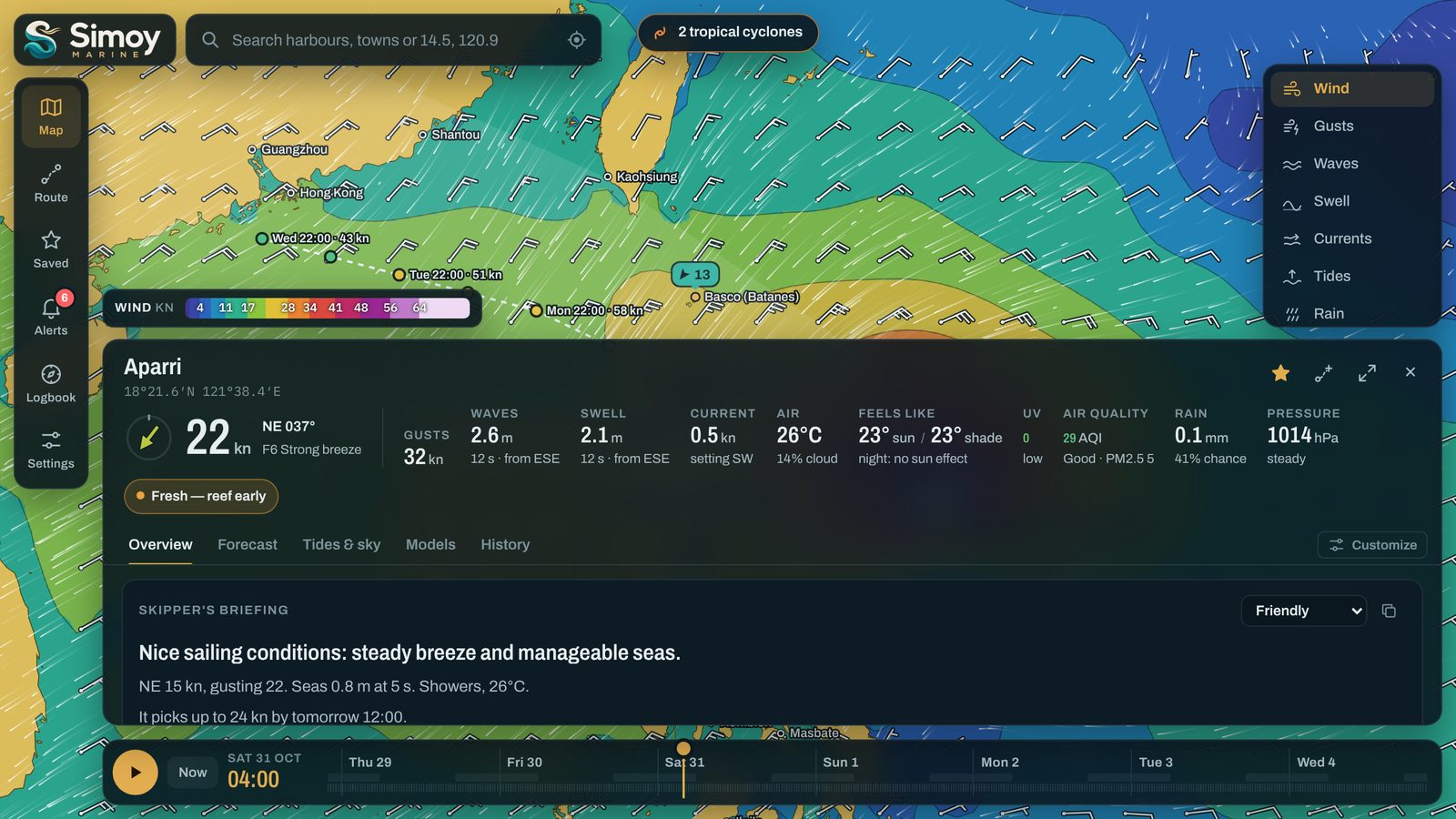Click the Aparri coordinates text
Screen dimensions: 1456x819
point(202,391)
